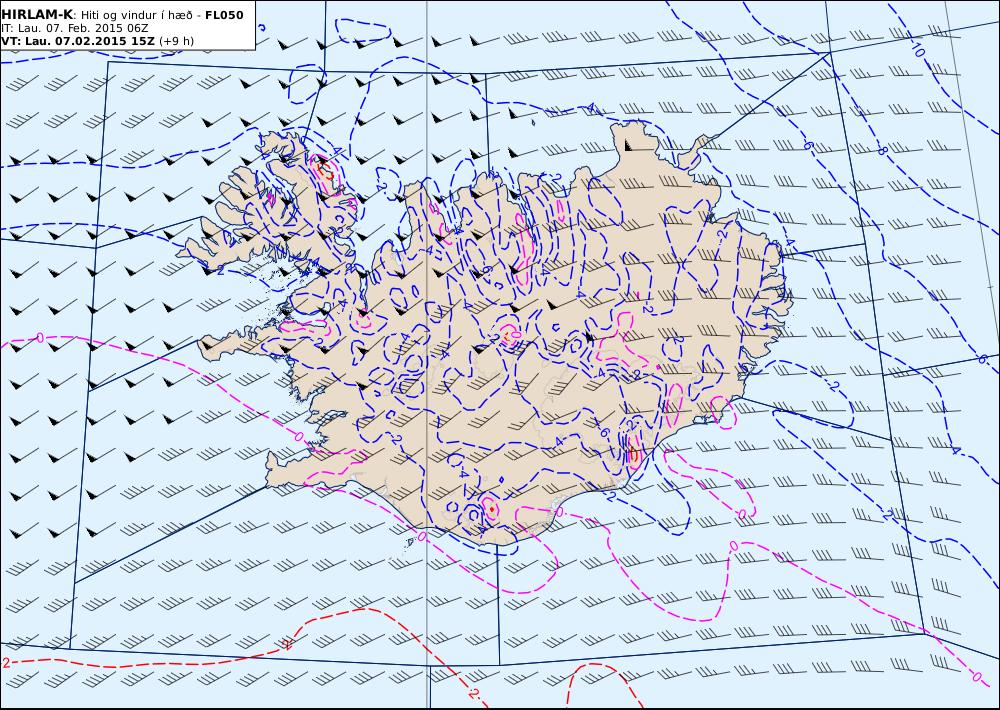Click the -10 isotherm contour label

point(916,49)
